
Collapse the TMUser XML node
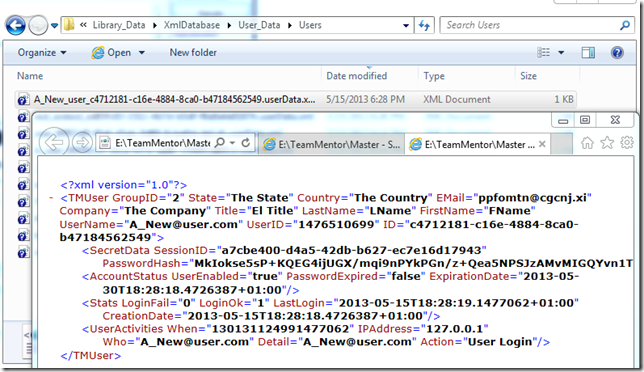tap(51, 198)
